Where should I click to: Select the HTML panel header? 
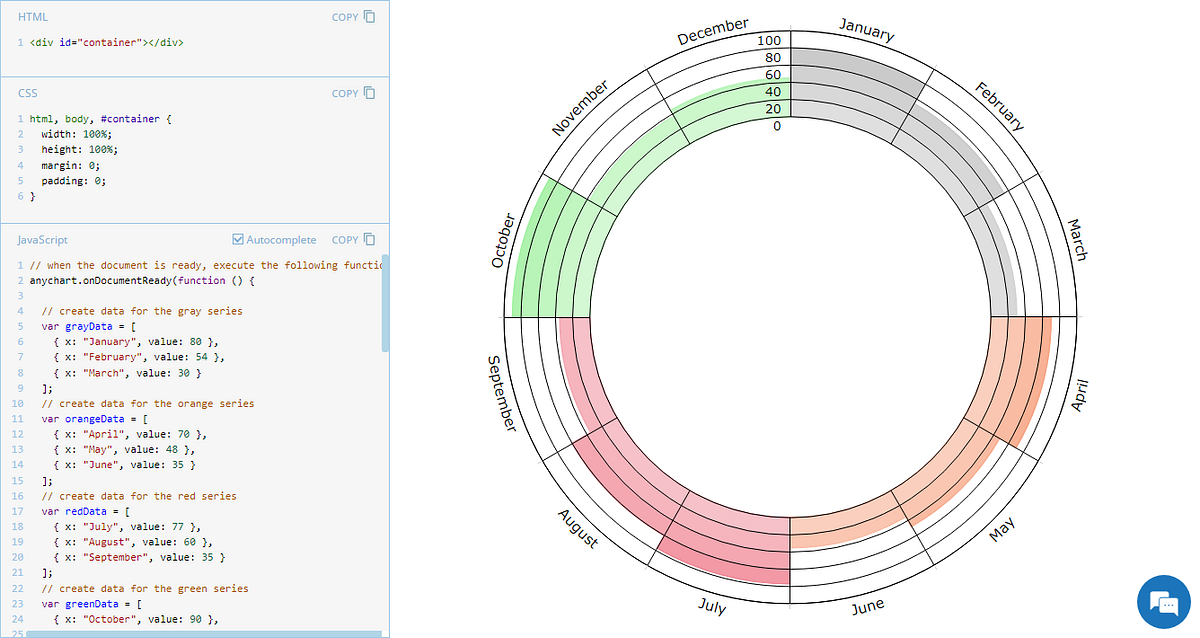(31, 16)
